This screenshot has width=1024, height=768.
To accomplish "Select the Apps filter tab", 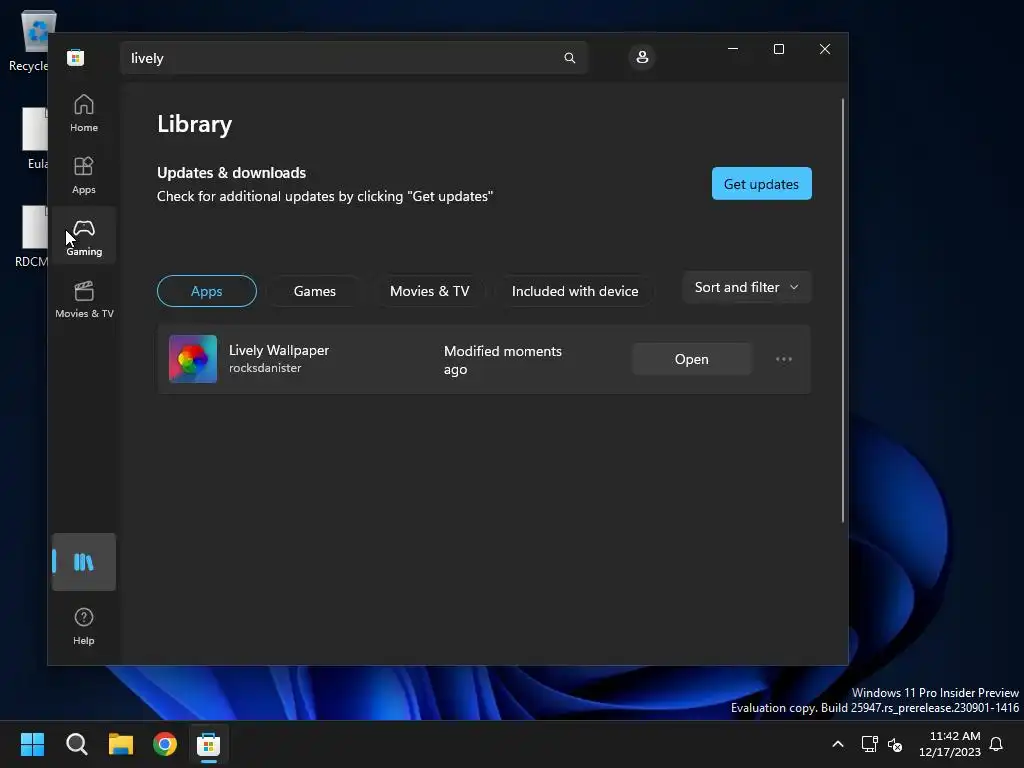I will pyautogui.click(x=206, y=291).
